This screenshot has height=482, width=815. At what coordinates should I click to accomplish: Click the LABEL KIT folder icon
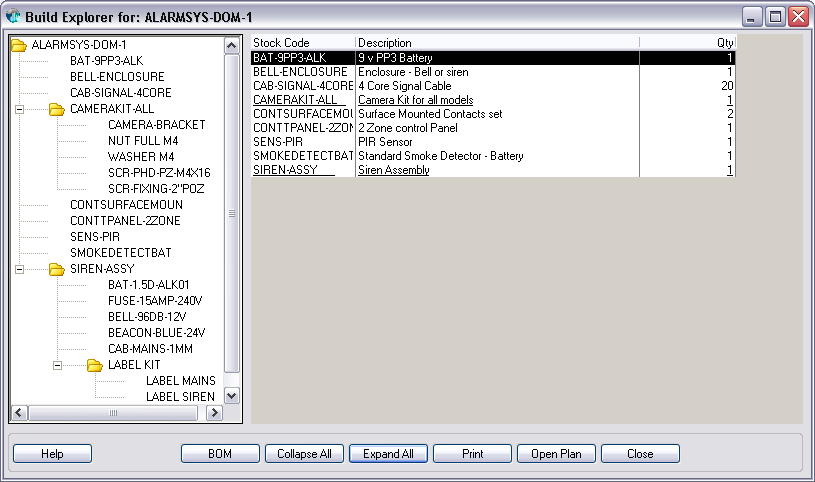tap(95, 366)
